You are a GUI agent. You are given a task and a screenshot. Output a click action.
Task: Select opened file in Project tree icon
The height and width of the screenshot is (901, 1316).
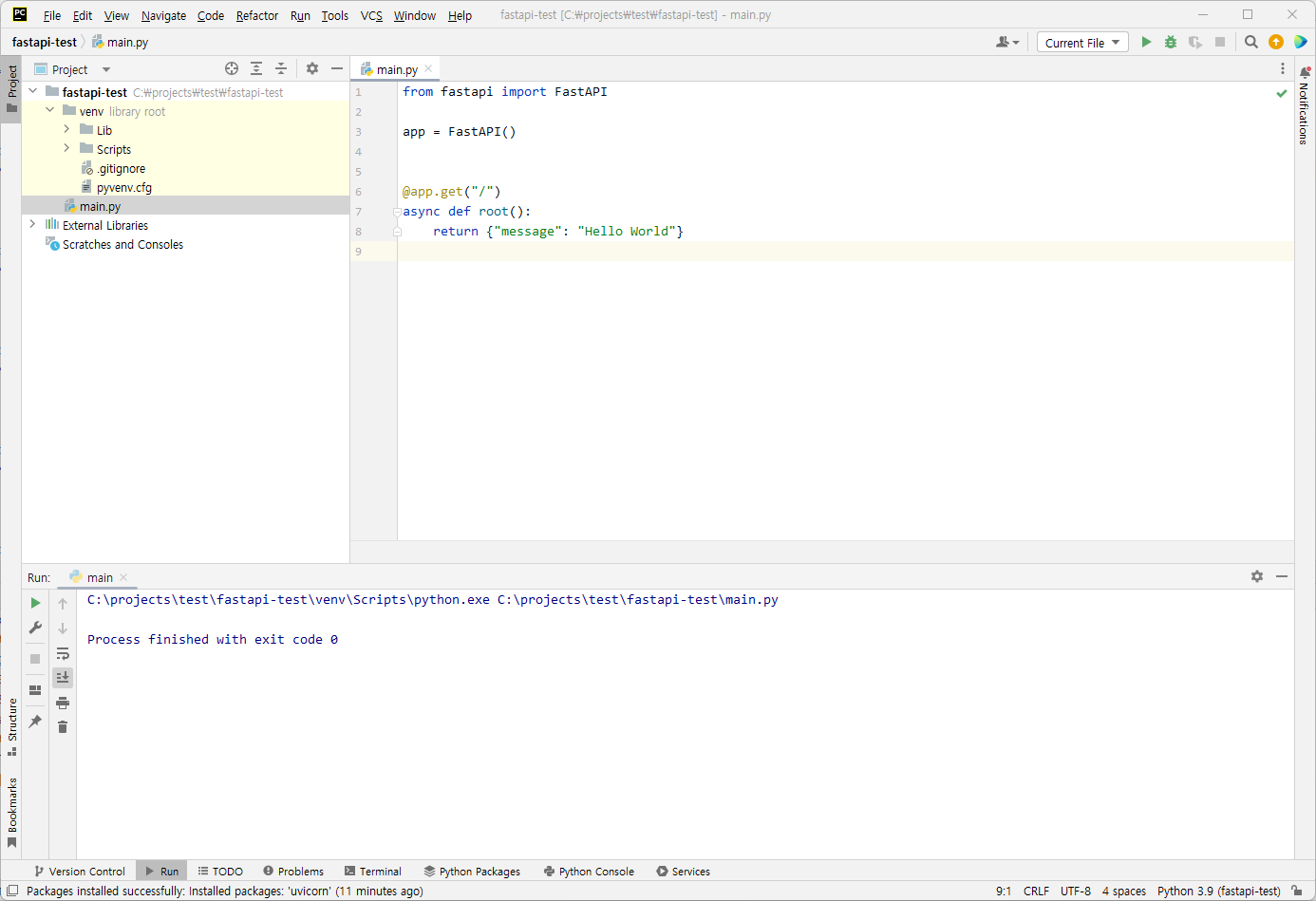point(232,68)
